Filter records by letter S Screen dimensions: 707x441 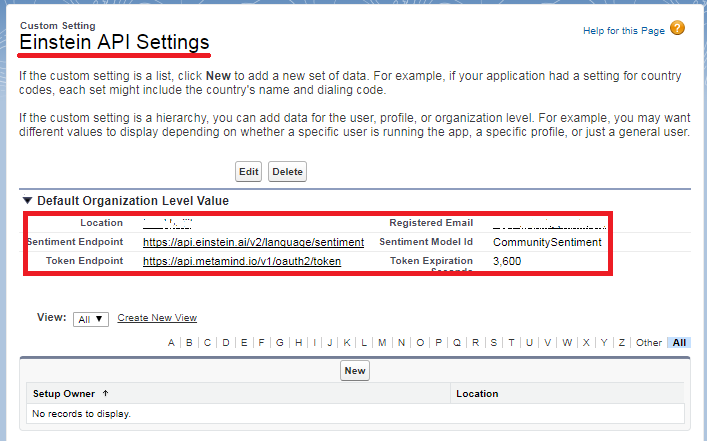494,343
